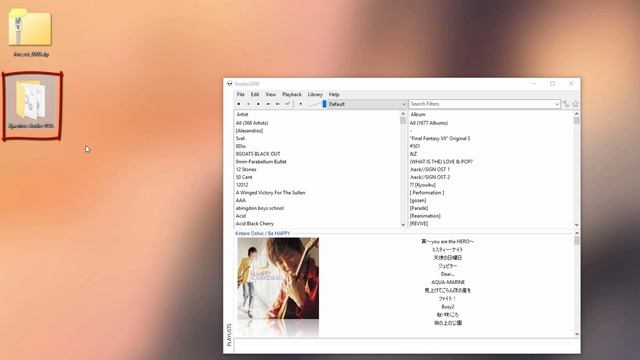Screen dimensions: 640x360
Task: Select the Busy2 track
Action: [x=448, y=307]
